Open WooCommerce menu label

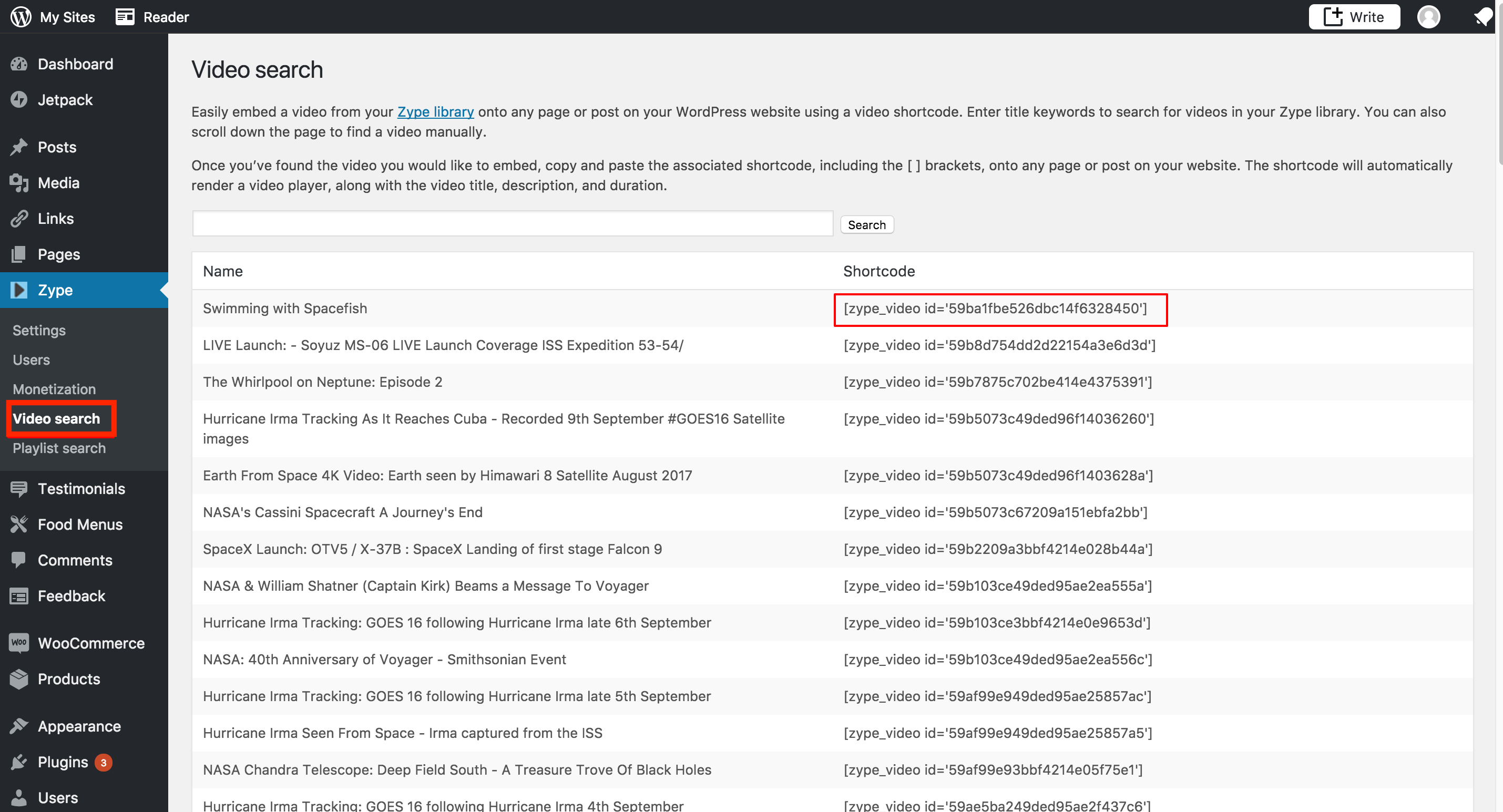91,643
